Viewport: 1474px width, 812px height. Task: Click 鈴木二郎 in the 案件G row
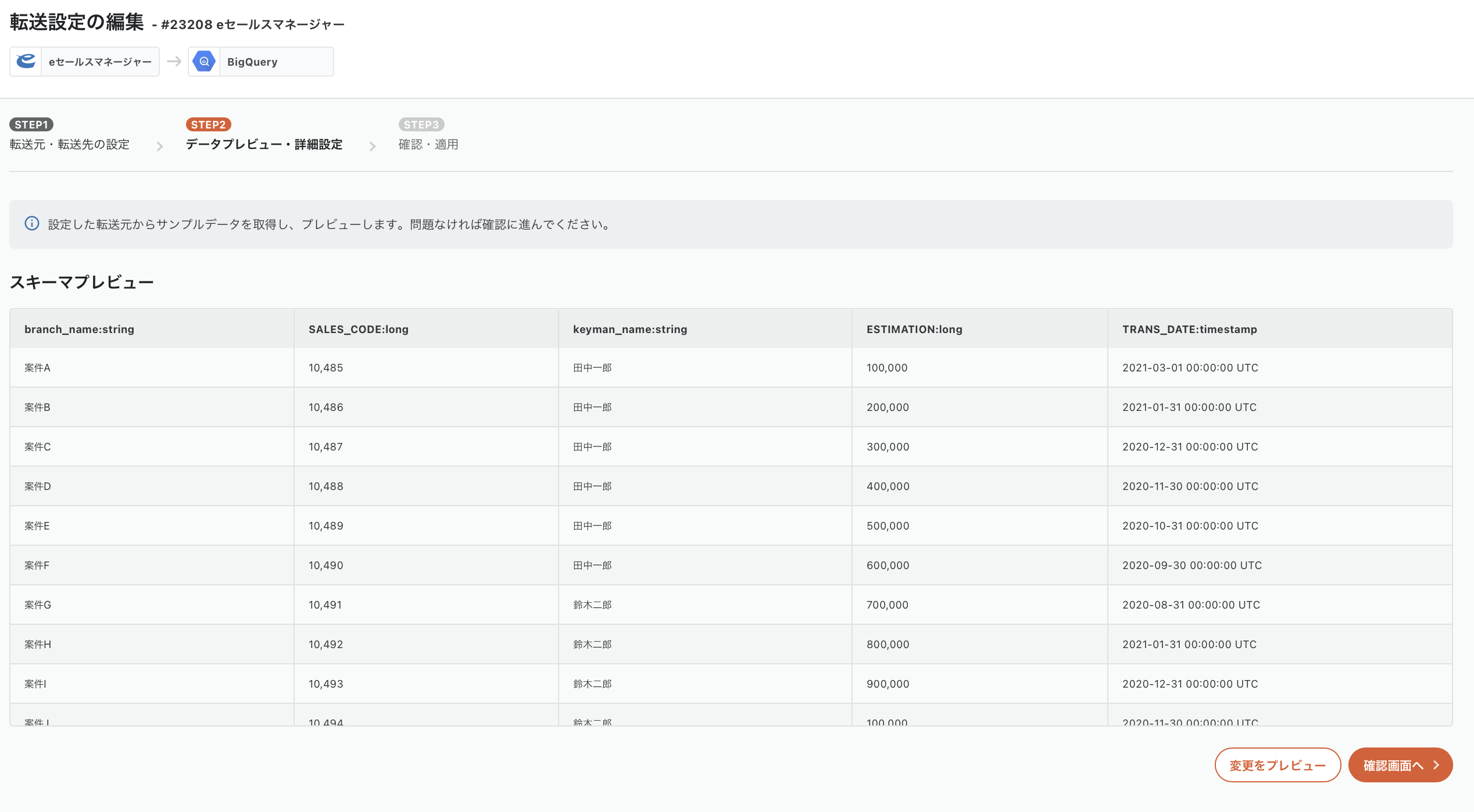tap(592, 604)
